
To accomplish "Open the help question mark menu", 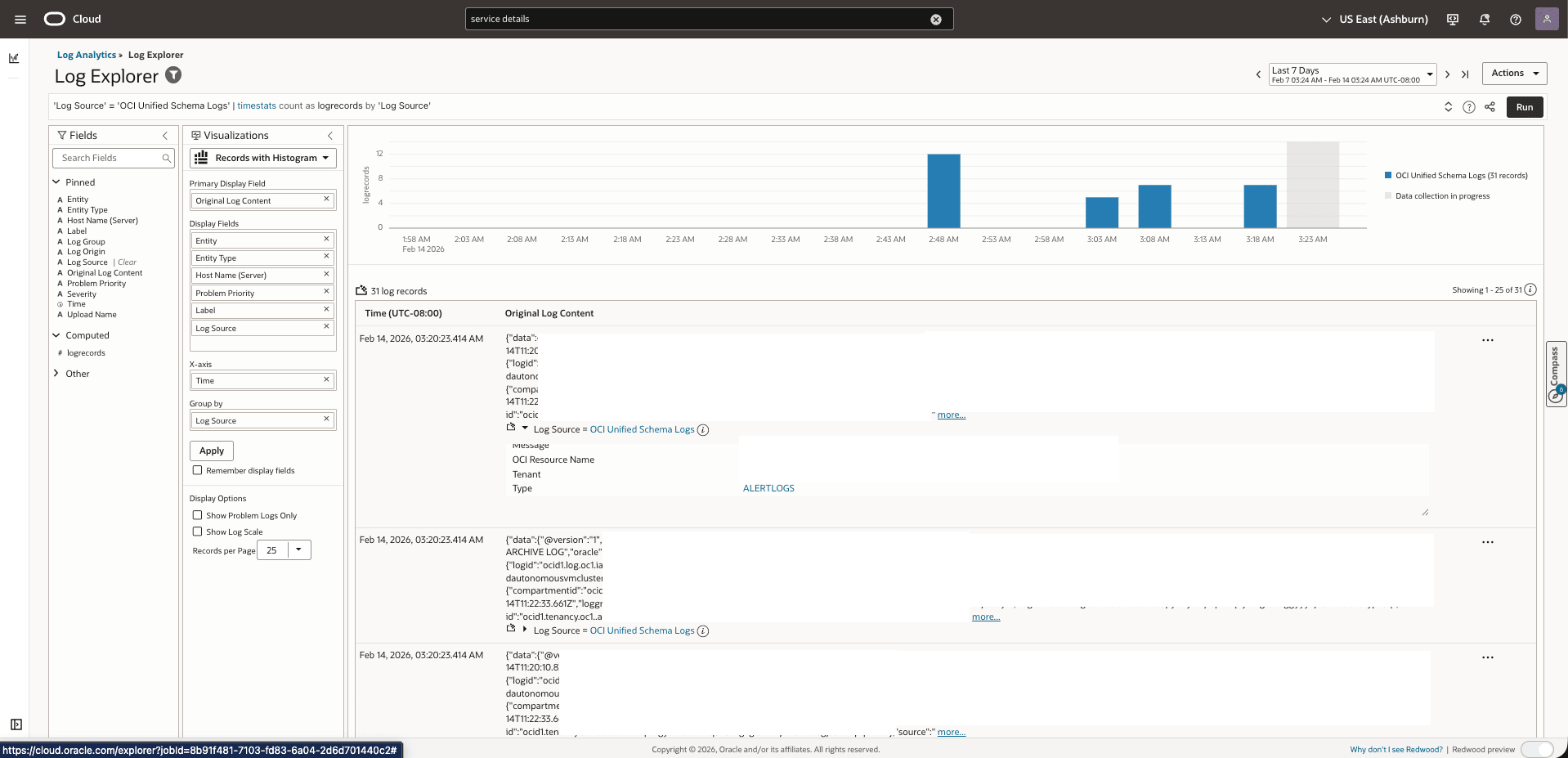I will tap(1516, 20).
